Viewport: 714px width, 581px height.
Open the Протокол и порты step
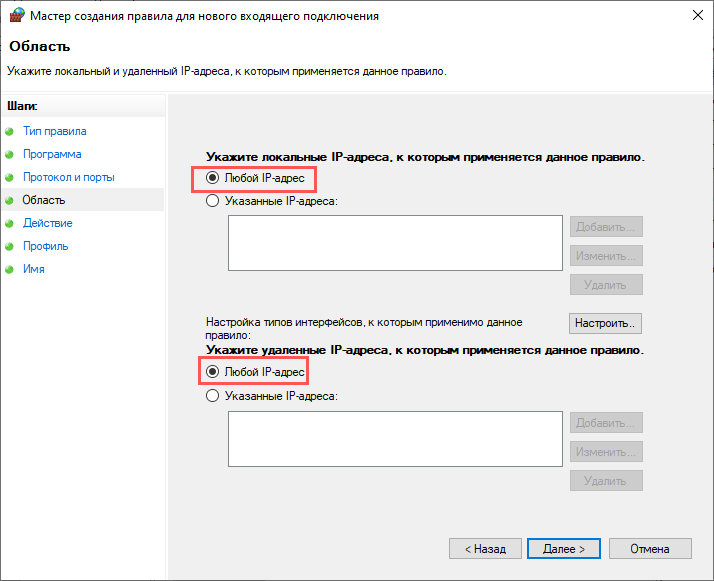pyautogui.click(x=69, y=177)
